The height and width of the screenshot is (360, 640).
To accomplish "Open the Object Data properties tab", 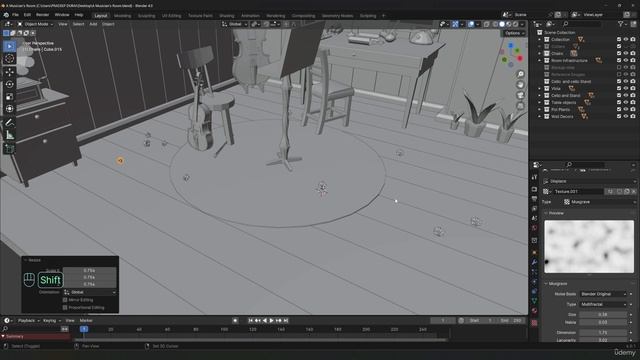I will (x=534, y=301).
